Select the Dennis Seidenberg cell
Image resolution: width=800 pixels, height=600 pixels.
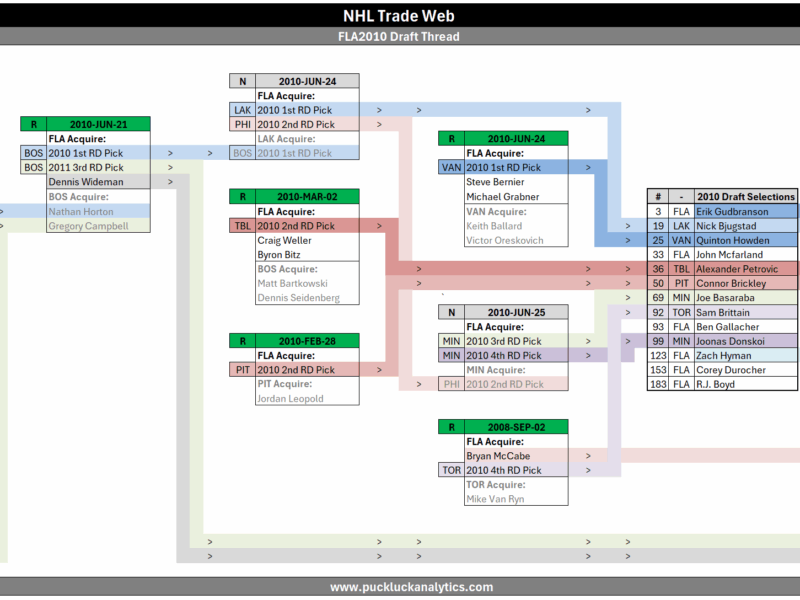pos(307,297)
